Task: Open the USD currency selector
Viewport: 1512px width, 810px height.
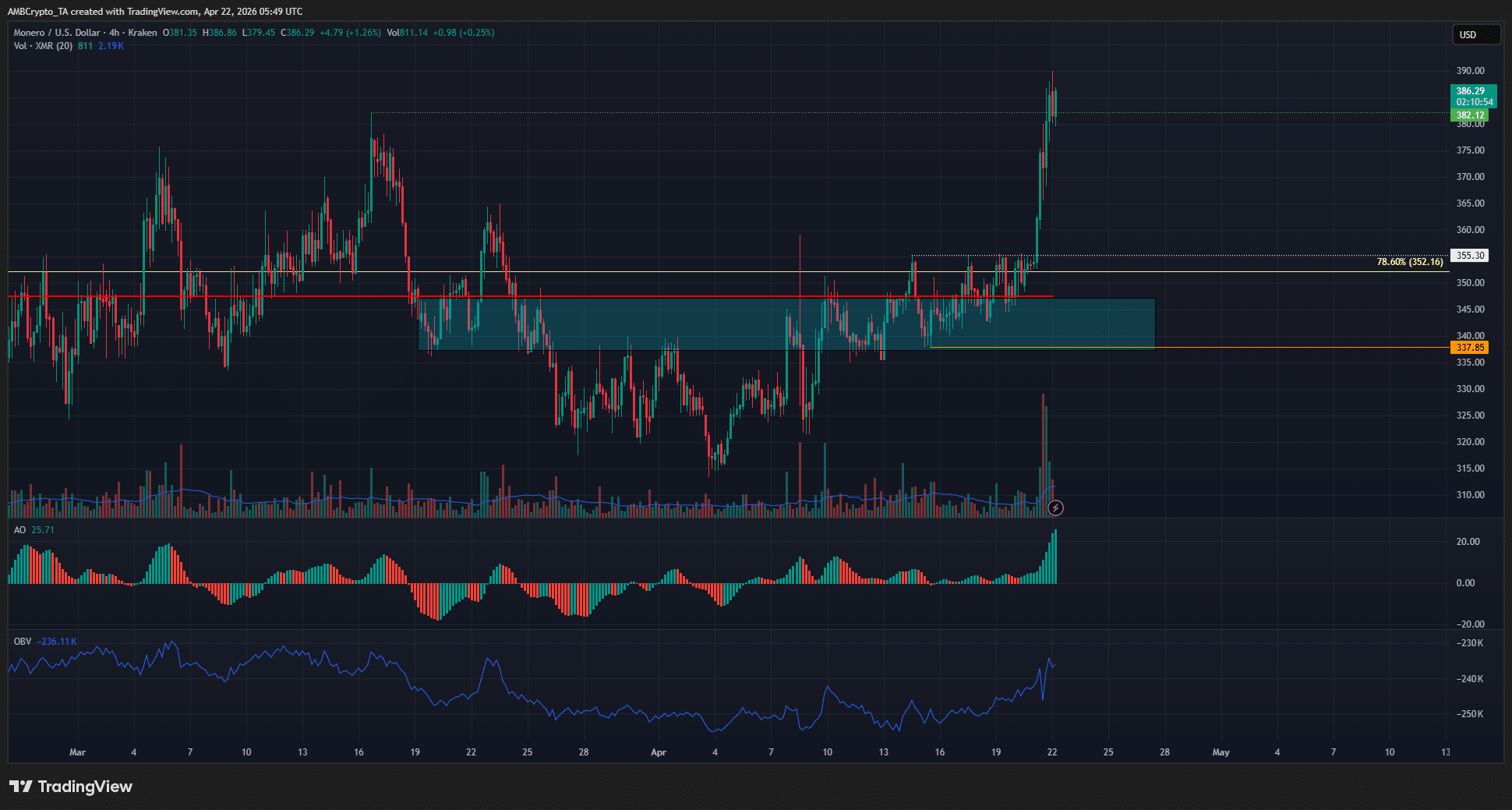Action: tap(1475, 35)
